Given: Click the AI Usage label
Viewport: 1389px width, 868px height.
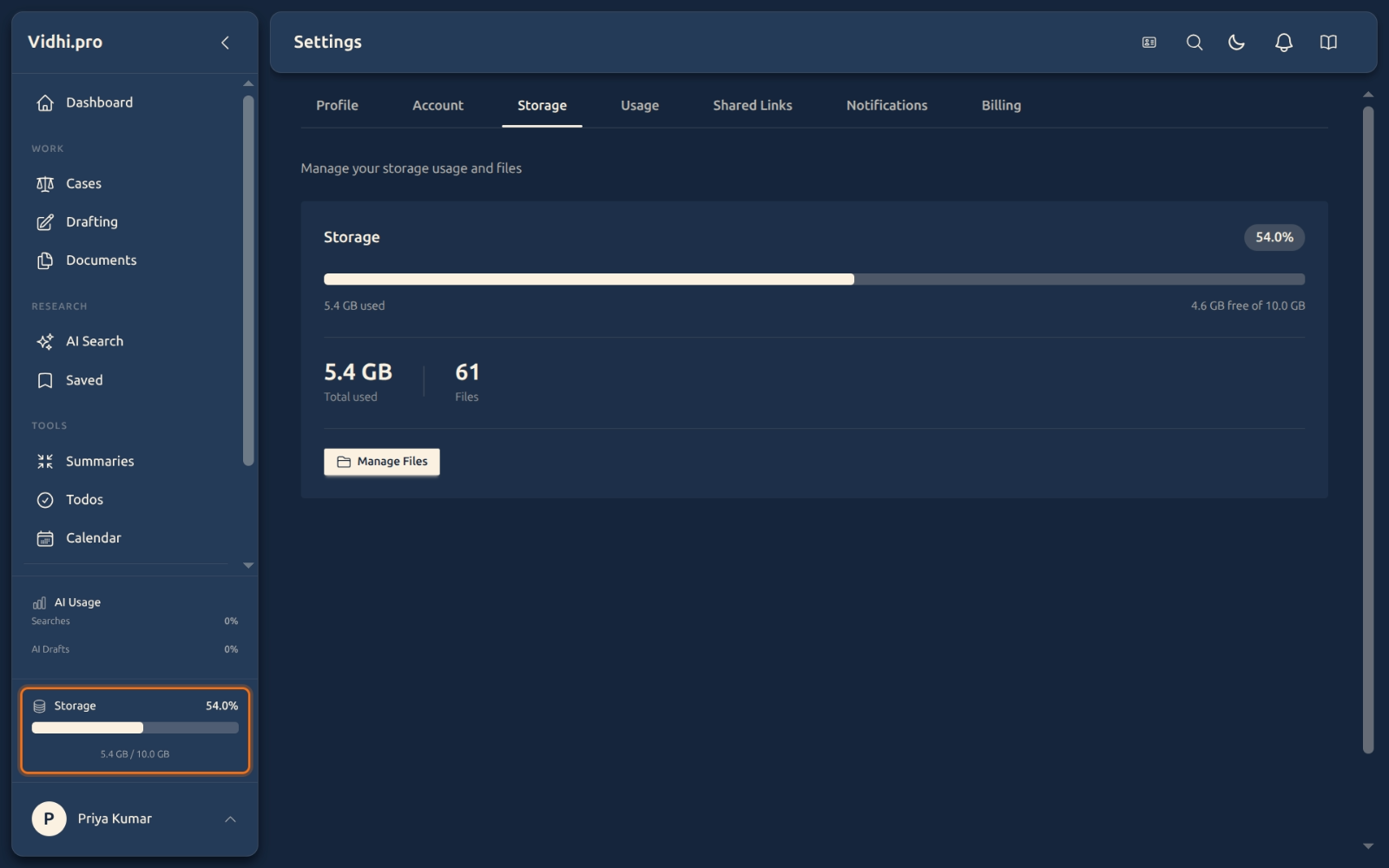Looking at the screenshot, I should point(77,602).
